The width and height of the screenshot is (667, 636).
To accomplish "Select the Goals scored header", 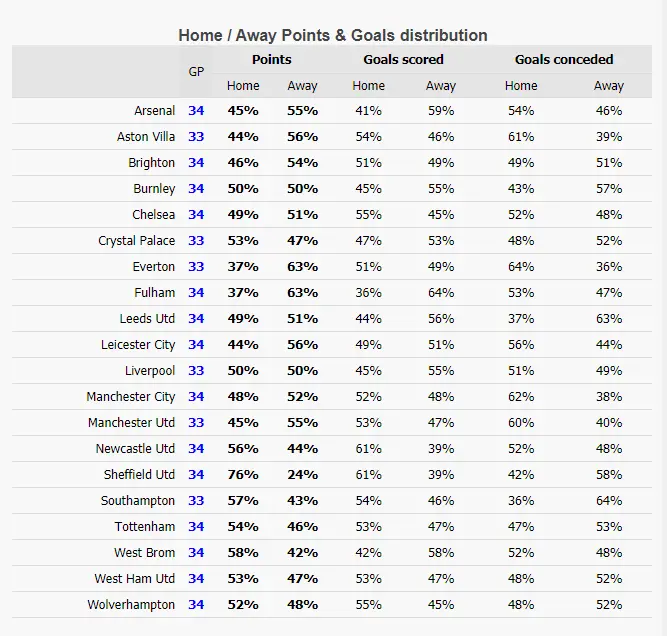I will 403,60.
